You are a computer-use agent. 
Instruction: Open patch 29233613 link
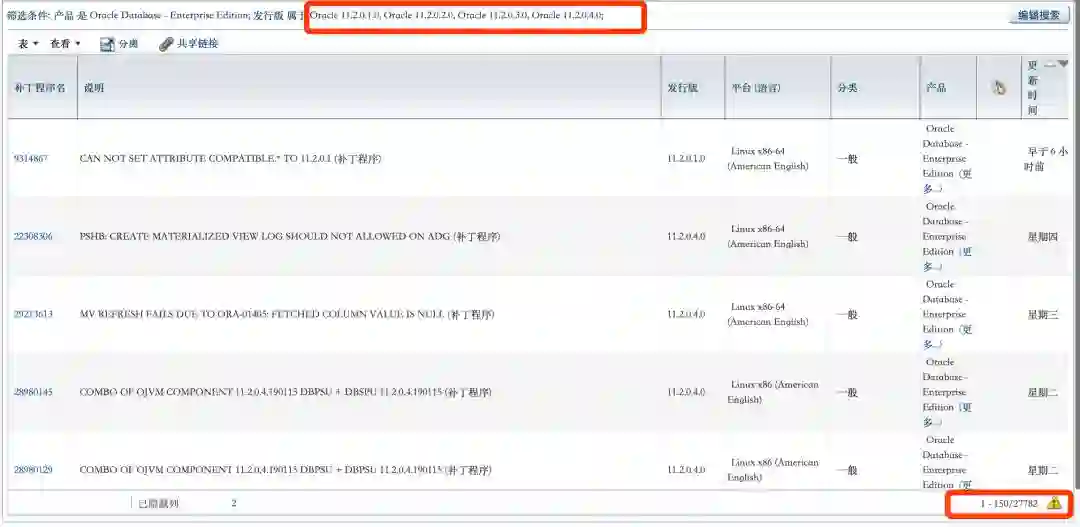pyautogui.click(x=33, y=314)
